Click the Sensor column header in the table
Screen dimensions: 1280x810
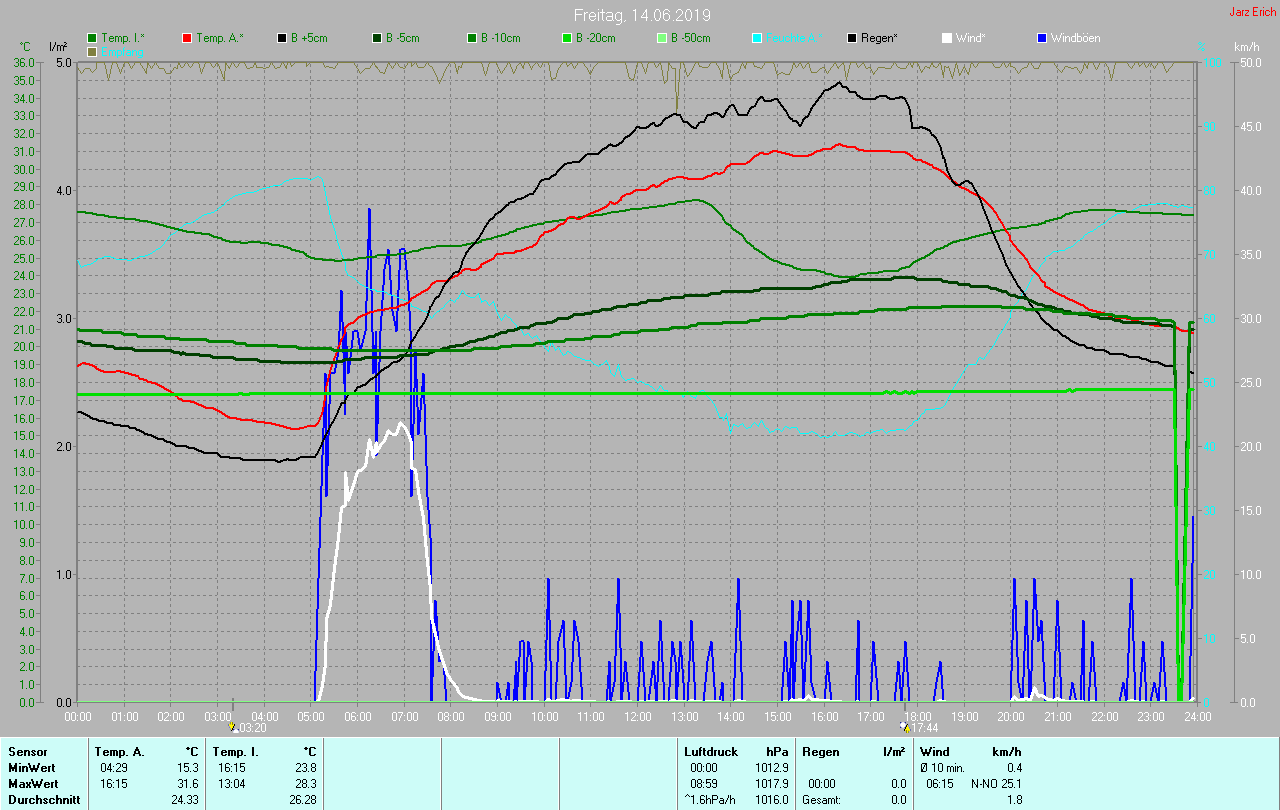(27, 751)
